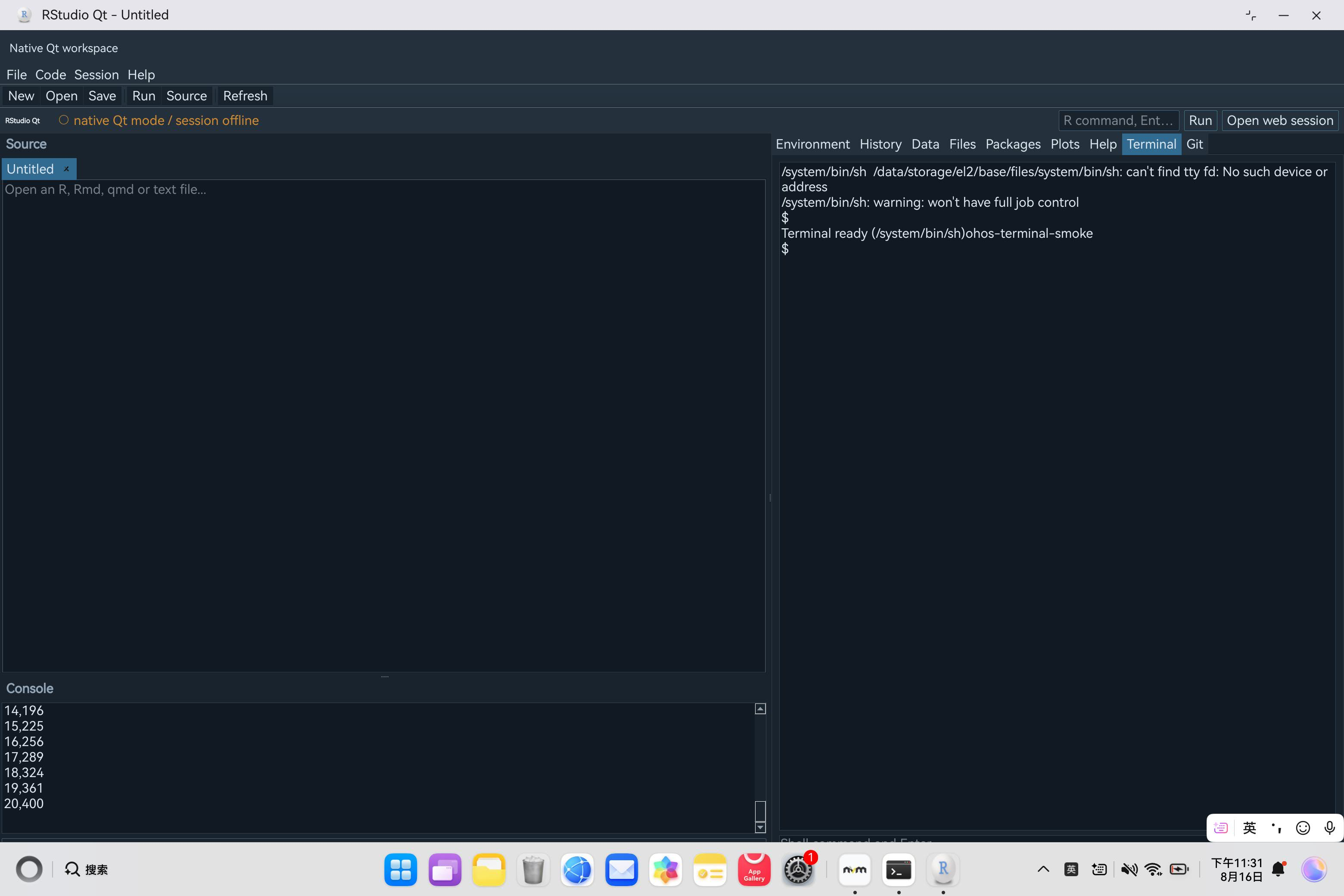Open the purple multi-window app in the dock
The image size is (1344, 896).
point(445,870)
